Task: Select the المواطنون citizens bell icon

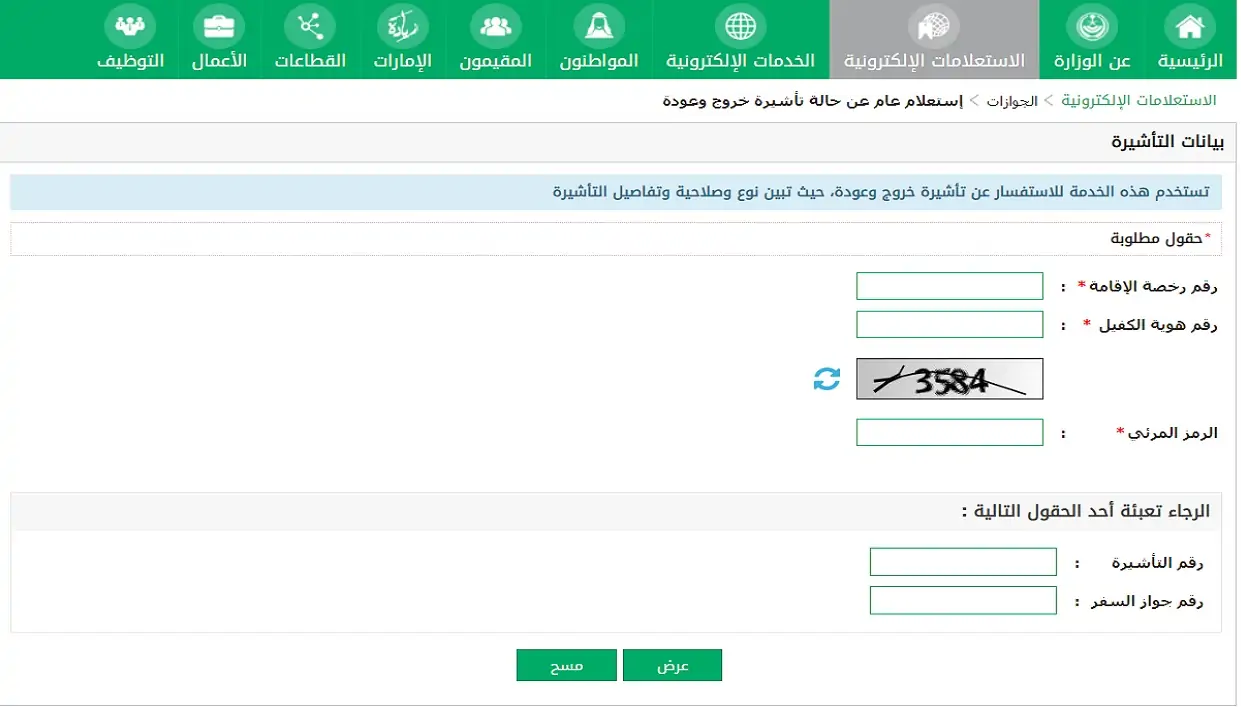Action: click(x=598, y=26)
